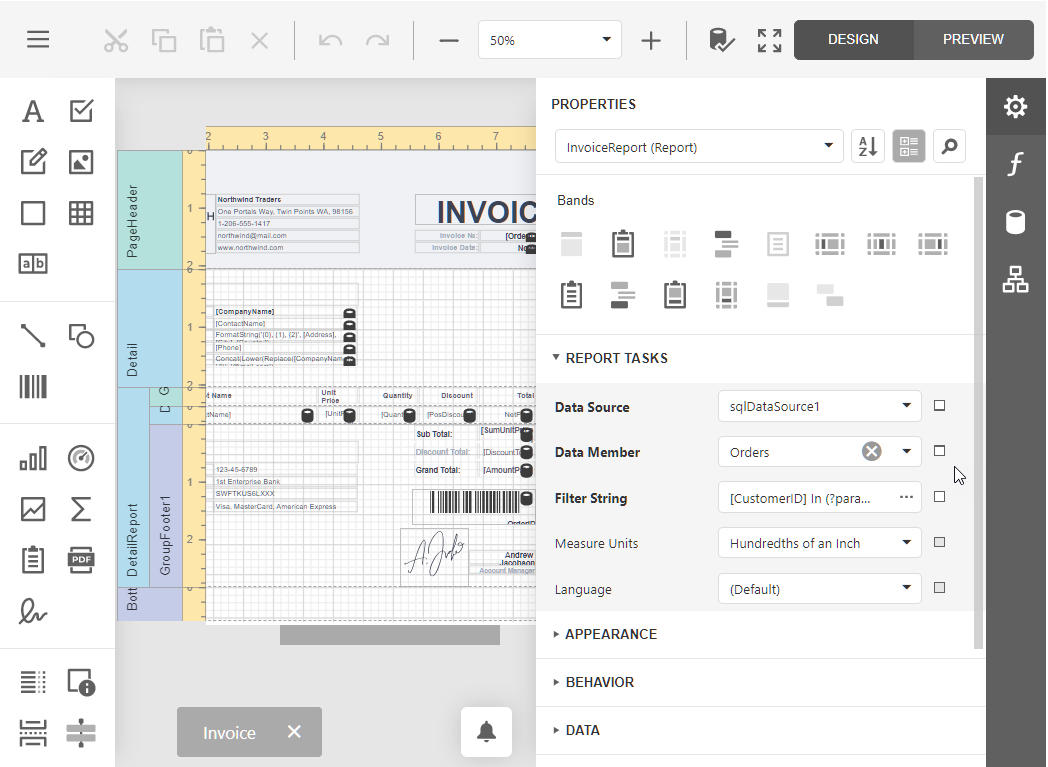Click the Cut scissors icon
This screenshot has width=1048, height=767.
(116, 40)
